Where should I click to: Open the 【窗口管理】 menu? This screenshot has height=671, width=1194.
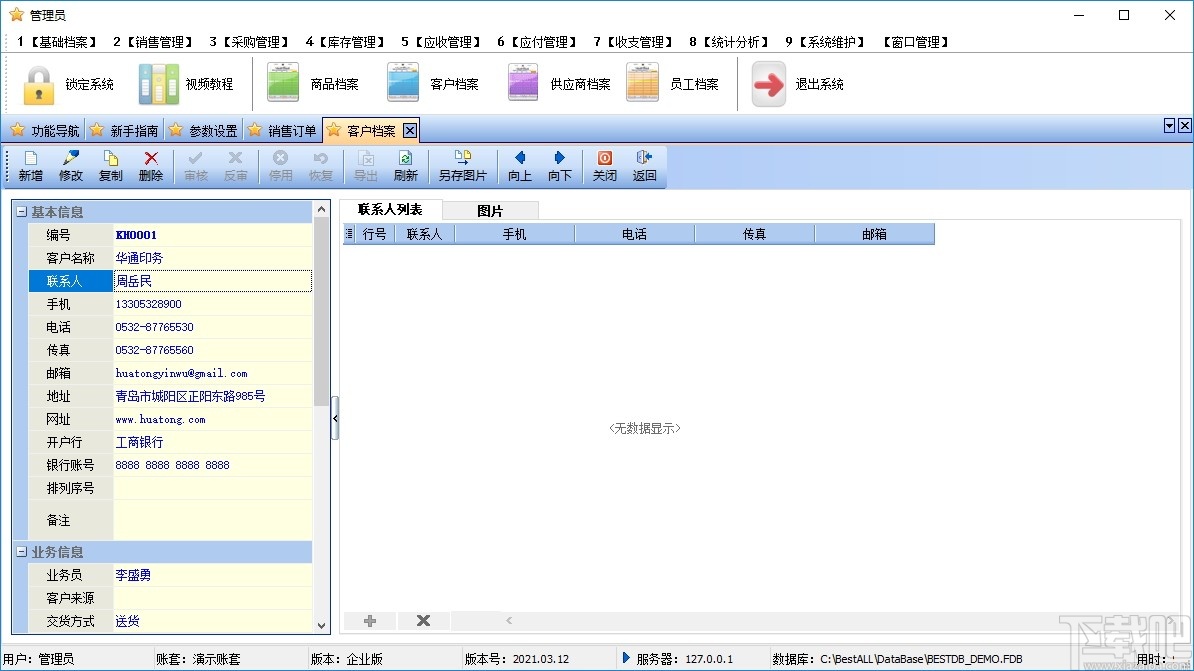click(x=915, y=42)
